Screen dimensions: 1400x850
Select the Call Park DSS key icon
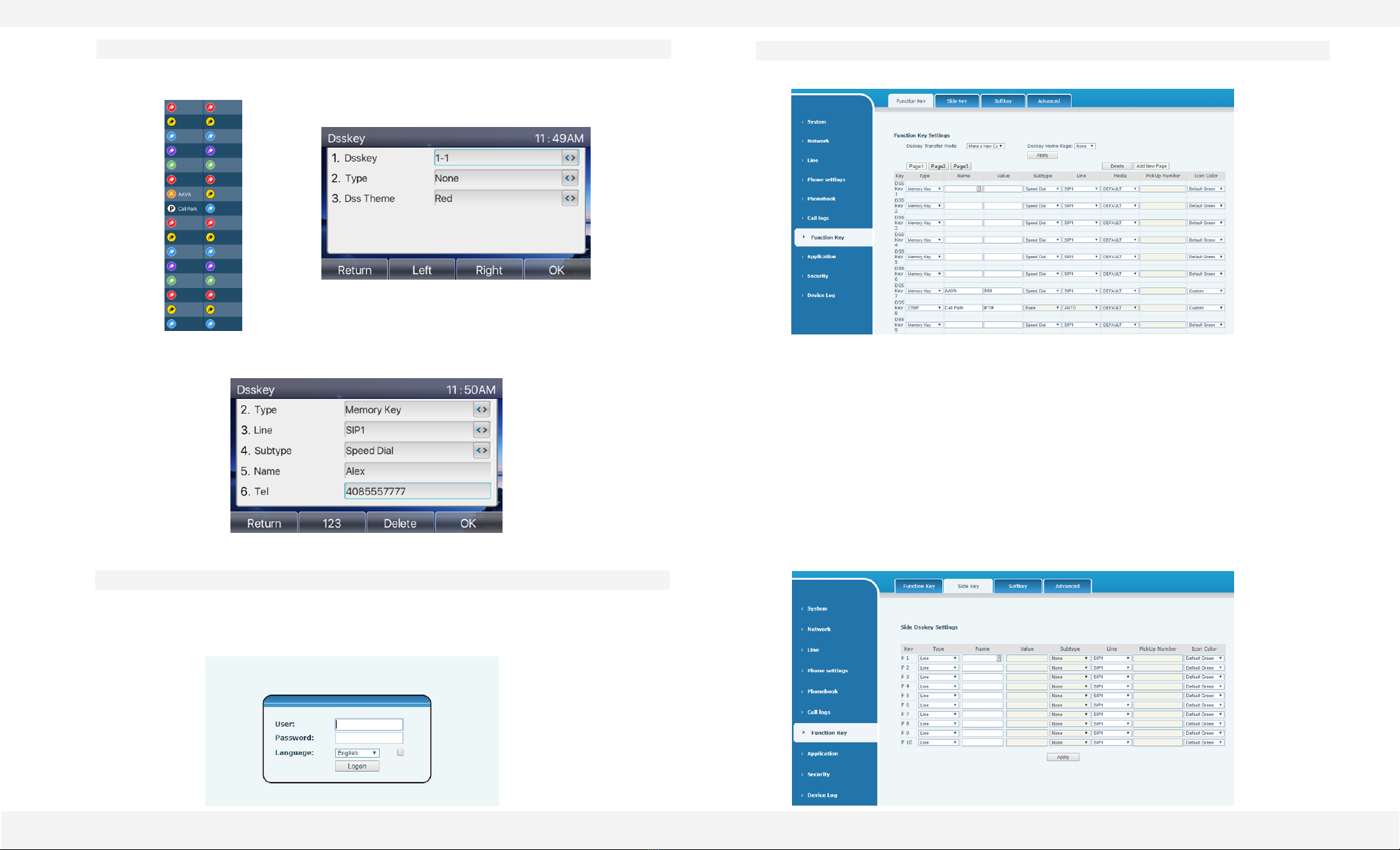pyautogui.click(x=171, y=208)
